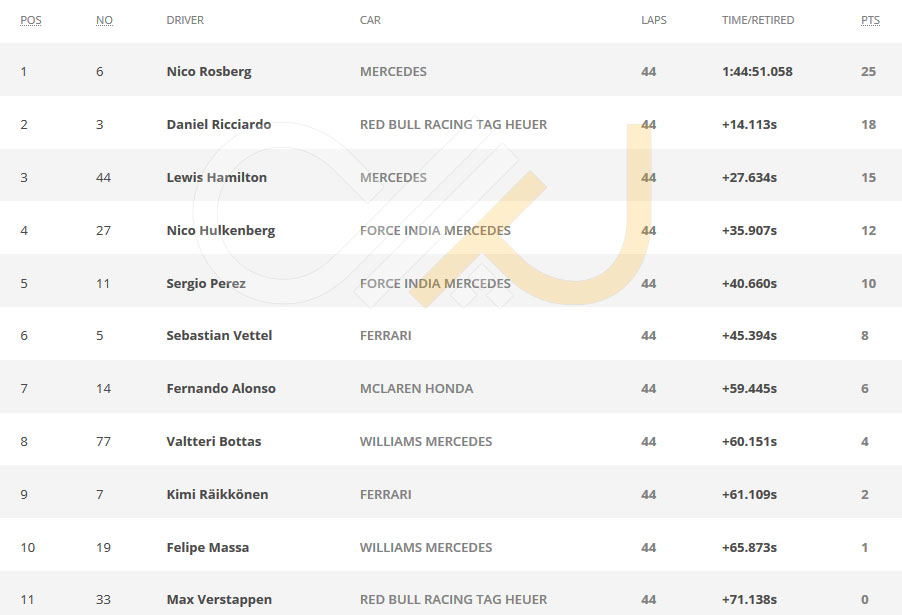Select Sergio Perez driver name
Screen dimensions: 902x615
point(206,284)
